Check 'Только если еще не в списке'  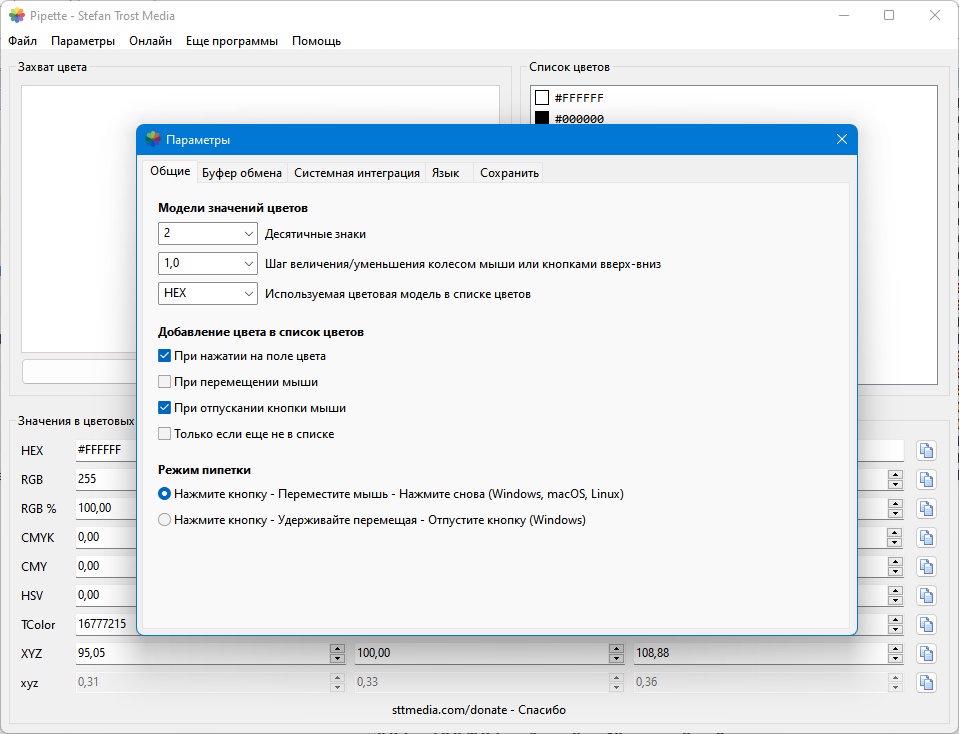coord(165,434)
